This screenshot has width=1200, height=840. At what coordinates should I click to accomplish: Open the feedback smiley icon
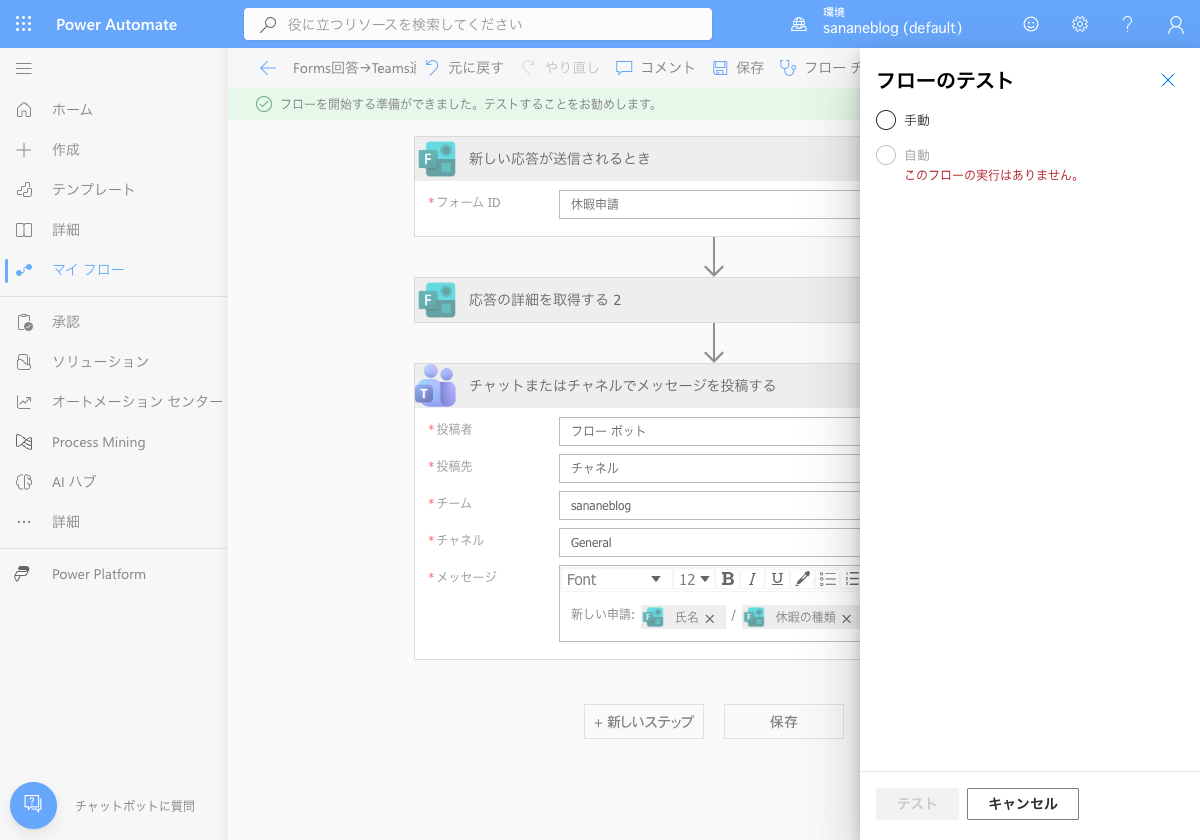[x=1031, y=24]
